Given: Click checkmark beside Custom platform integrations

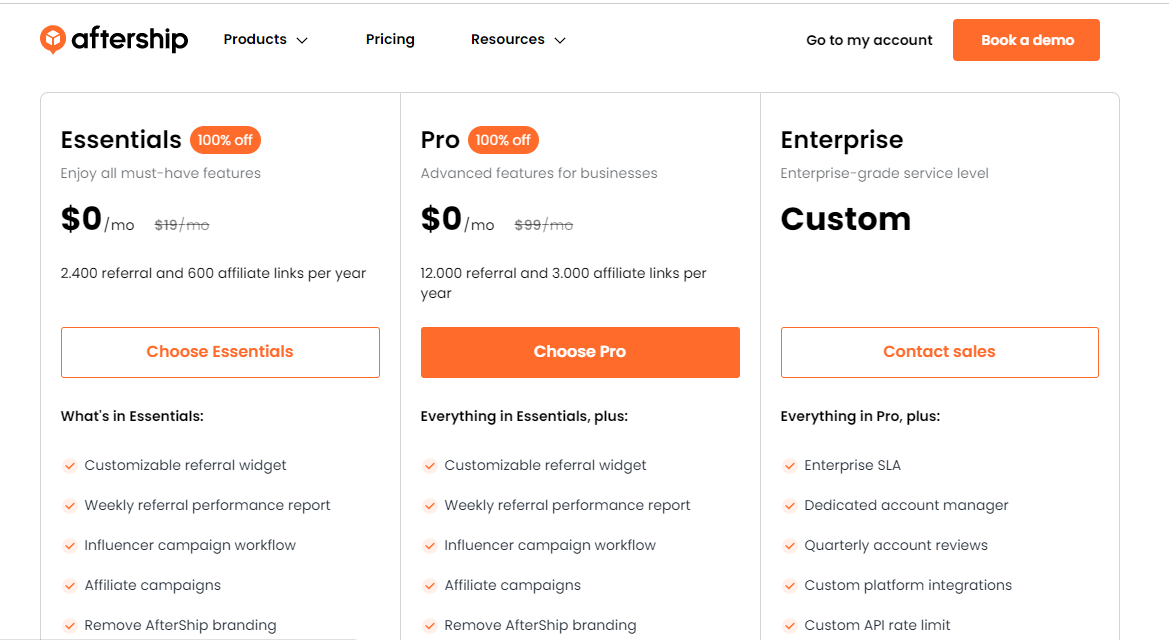Looking at the screenshot, I should (x=790, y=585).
